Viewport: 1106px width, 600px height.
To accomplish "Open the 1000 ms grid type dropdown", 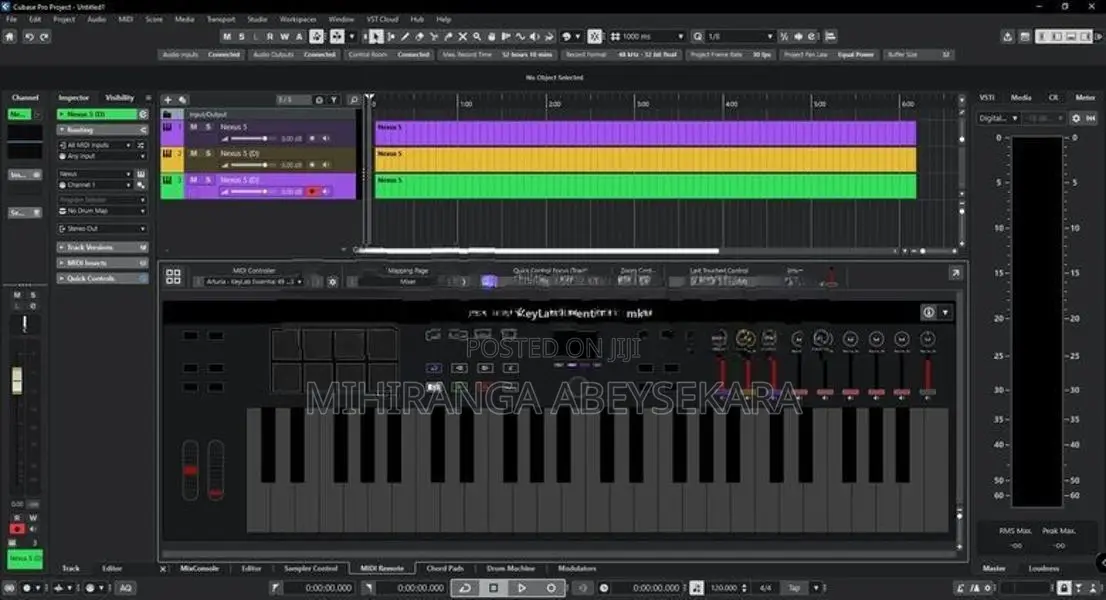I will click(x=648, y=37).
